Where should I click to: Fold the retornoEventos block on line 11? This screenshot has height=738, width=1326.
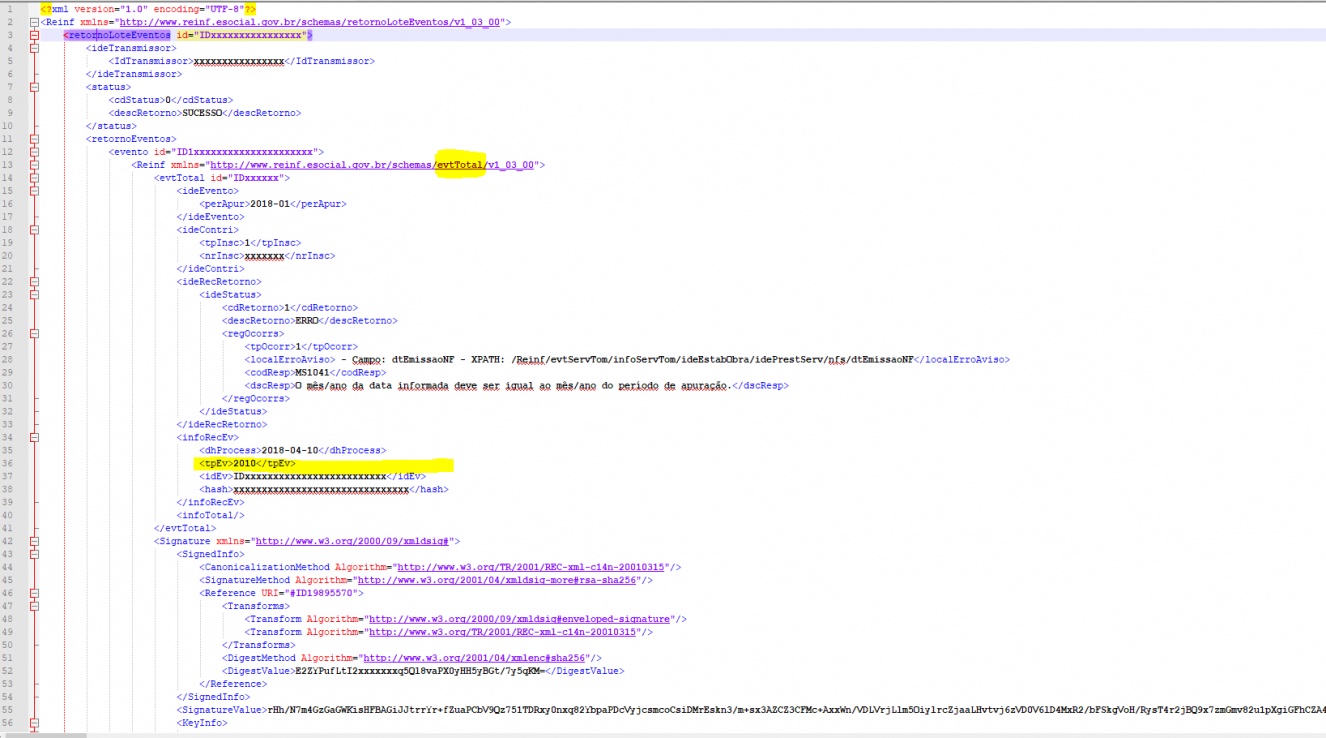[35, 138]
